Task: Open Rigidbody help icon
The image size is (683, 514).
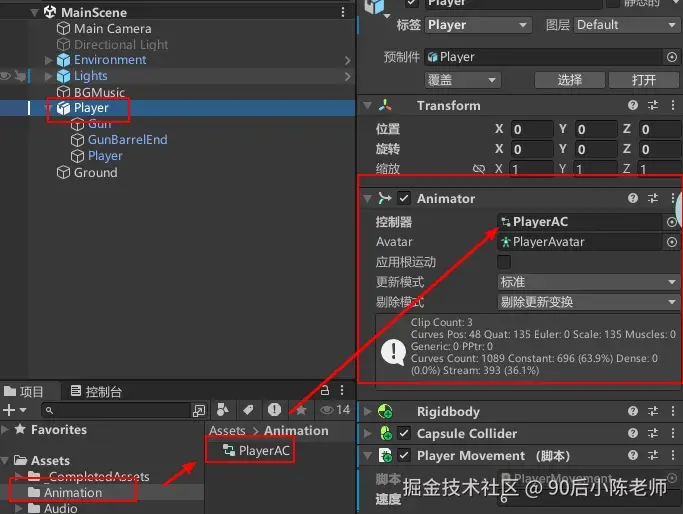Action: pos(633,411)
